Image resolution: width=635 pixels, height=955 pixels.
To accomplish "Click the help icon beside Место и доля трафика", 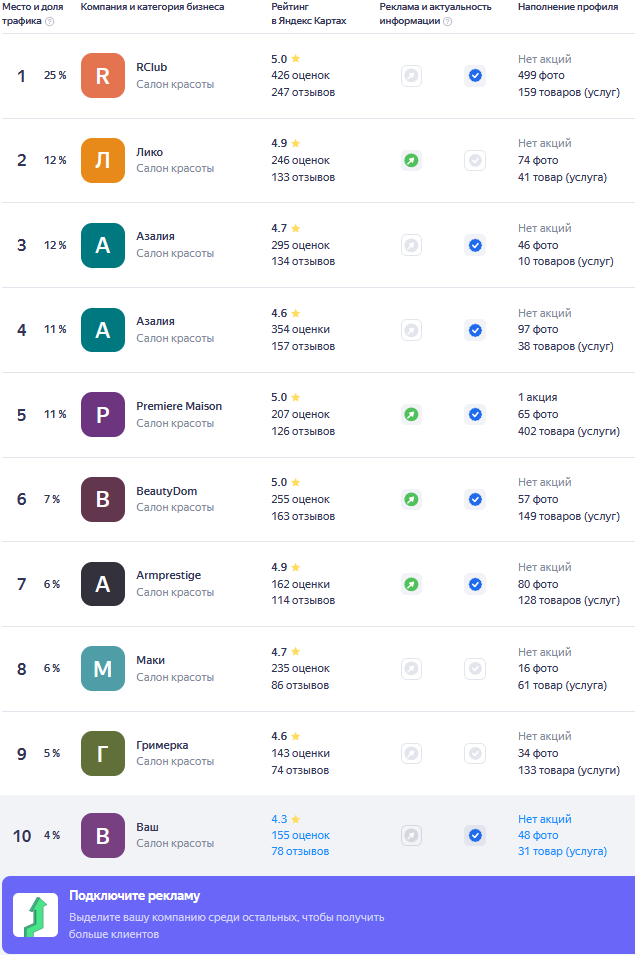I will click(50, 21).
